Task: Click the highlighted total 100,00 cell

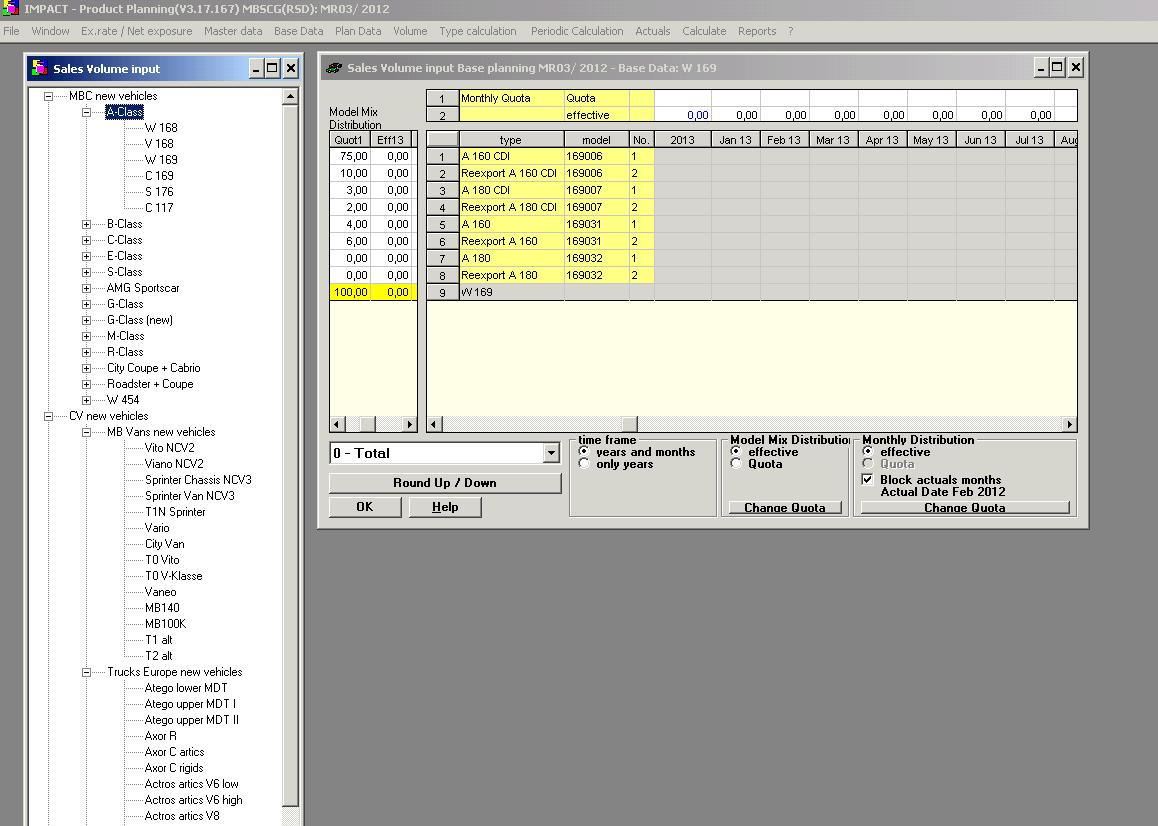Action: [x=350, y=292]
